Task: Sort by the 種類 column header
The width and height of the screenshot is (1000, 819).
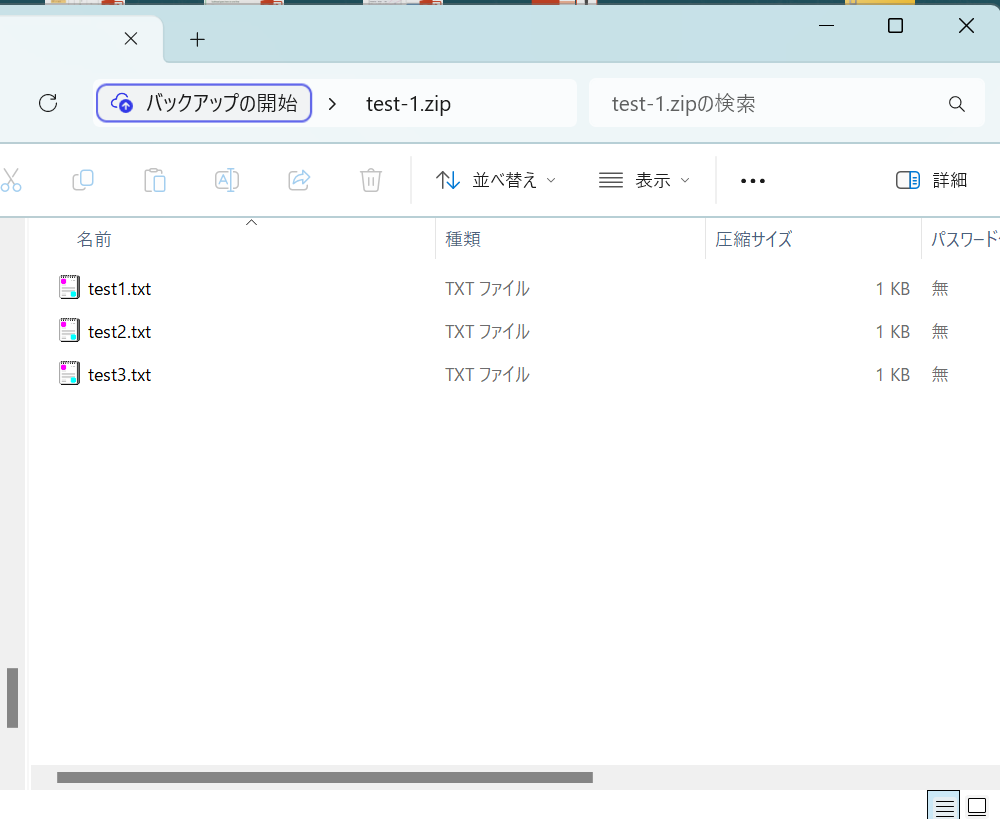Action: click(x=463, y=239)
